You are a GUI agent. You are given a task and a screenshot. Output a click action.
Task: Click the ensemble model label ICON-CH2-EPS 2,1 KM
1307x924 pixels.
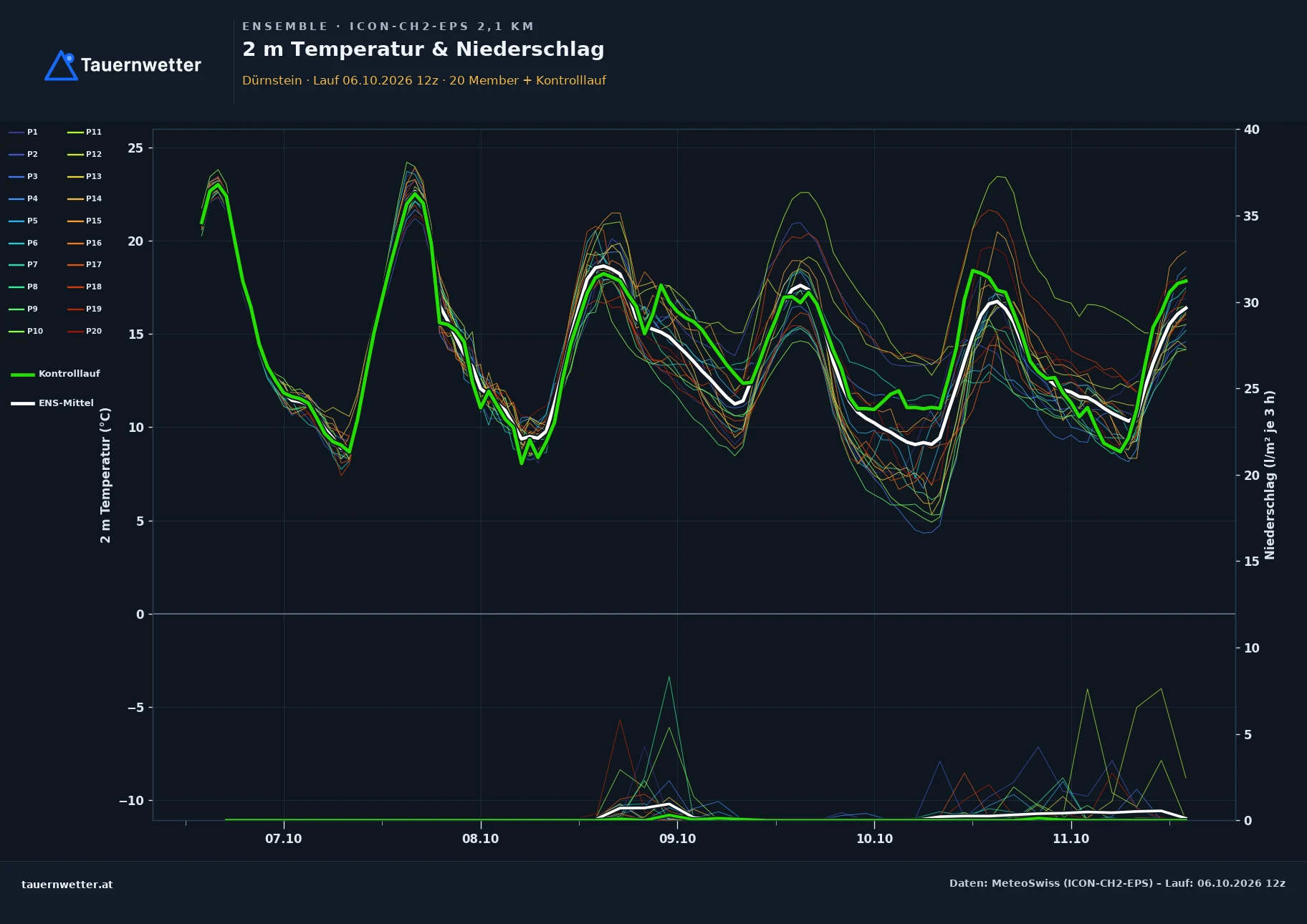point(441,27)
